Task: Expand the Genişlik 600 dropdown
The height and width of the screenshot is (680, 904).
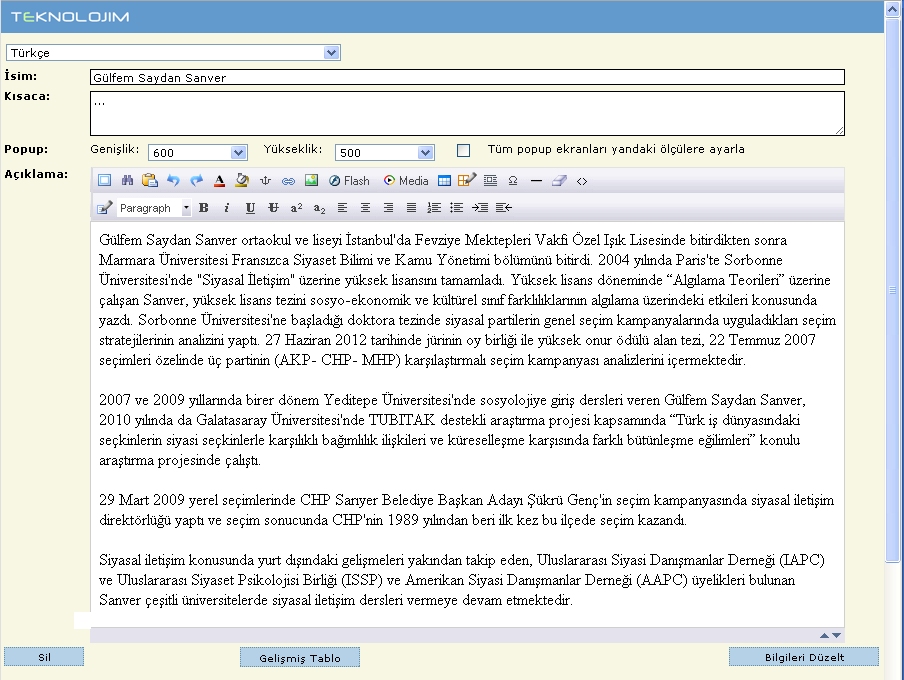Action: [197, 153]
